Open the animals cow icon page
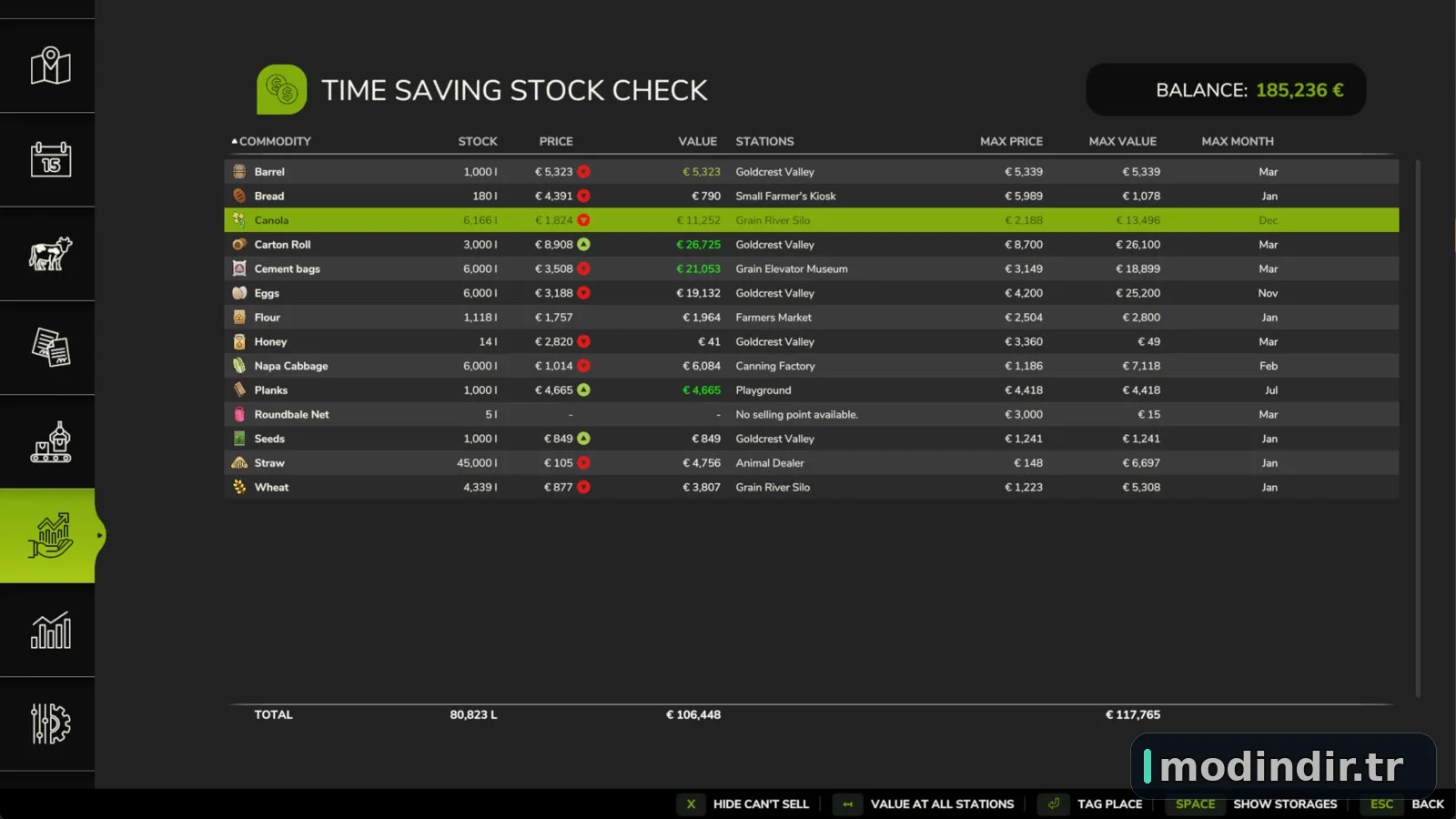 (x=50, y=254)
